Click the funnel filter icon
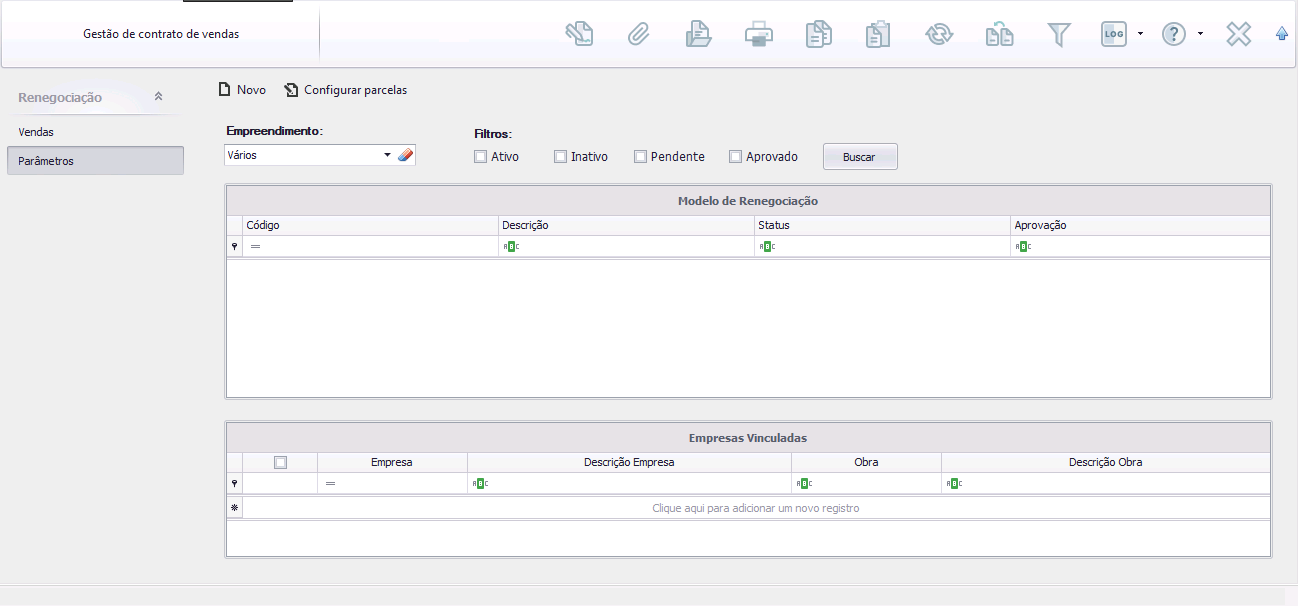The width and height of the screenshot is (1298, 606). (x=1058, y=34)
